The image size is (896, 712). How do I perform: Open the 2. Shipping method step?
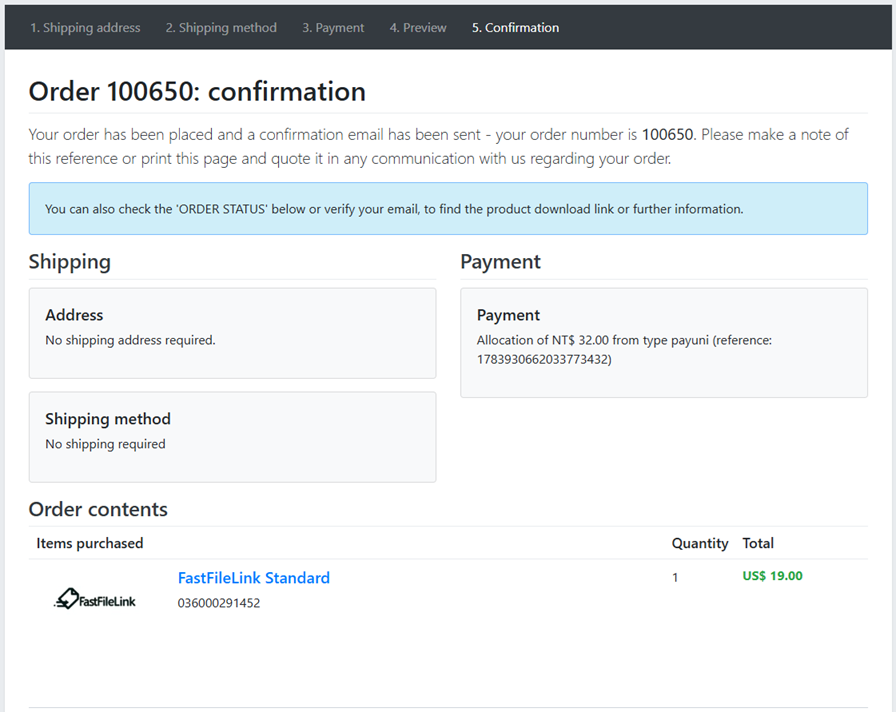click(x=221, y=27)
